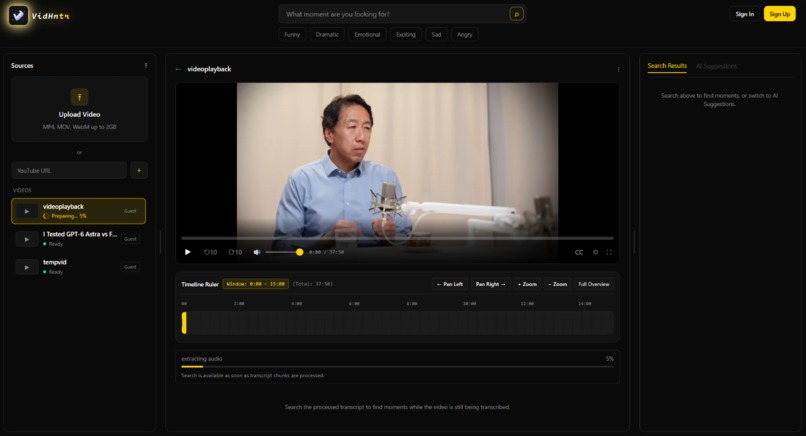Select the Dramatic mood filter
806x436 pixels.
[327, 34]
